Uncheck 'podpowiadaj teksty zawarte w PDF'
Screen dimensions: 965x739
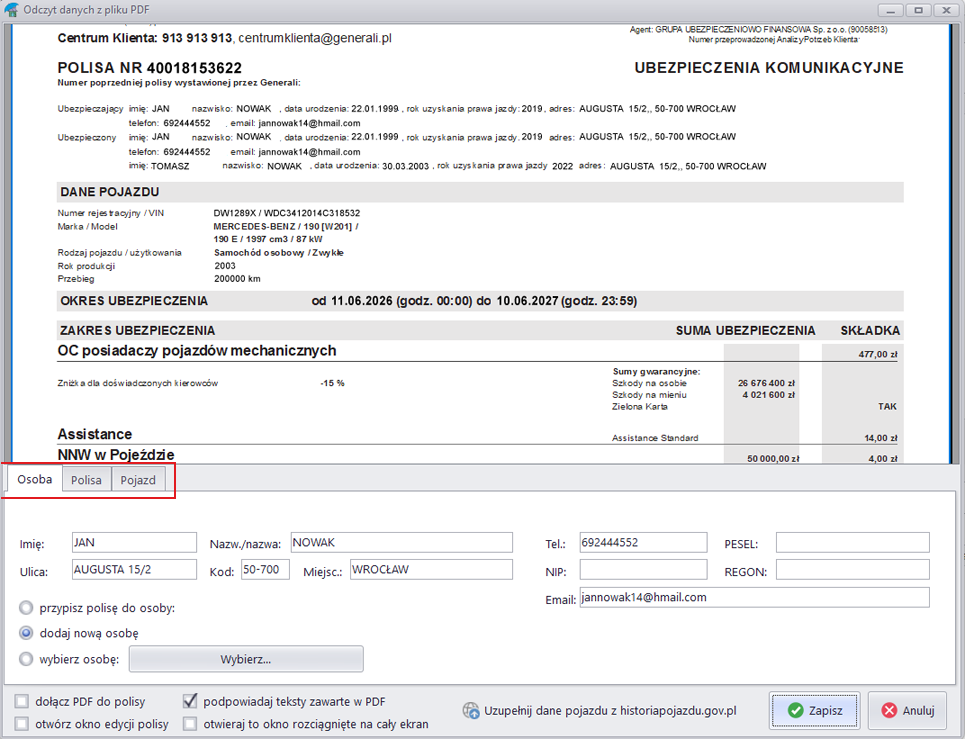click(190, 701)
